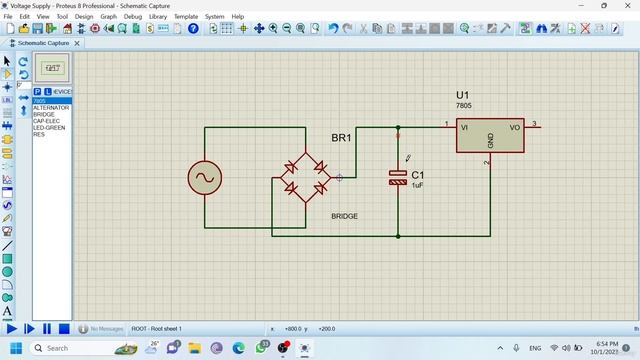640x360 pixels.
Task: Stop the simulation
Action: click(x=64, y=329)
